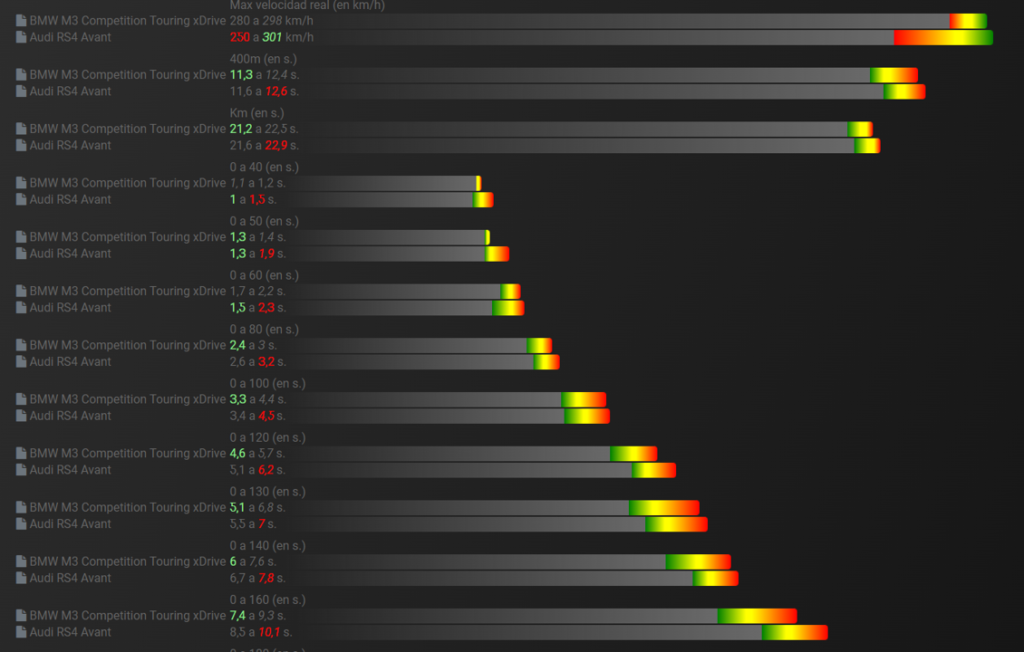Select Audi RS4 document icon in 0 a 160
1024x652 pixels.
tap(21, 632)
